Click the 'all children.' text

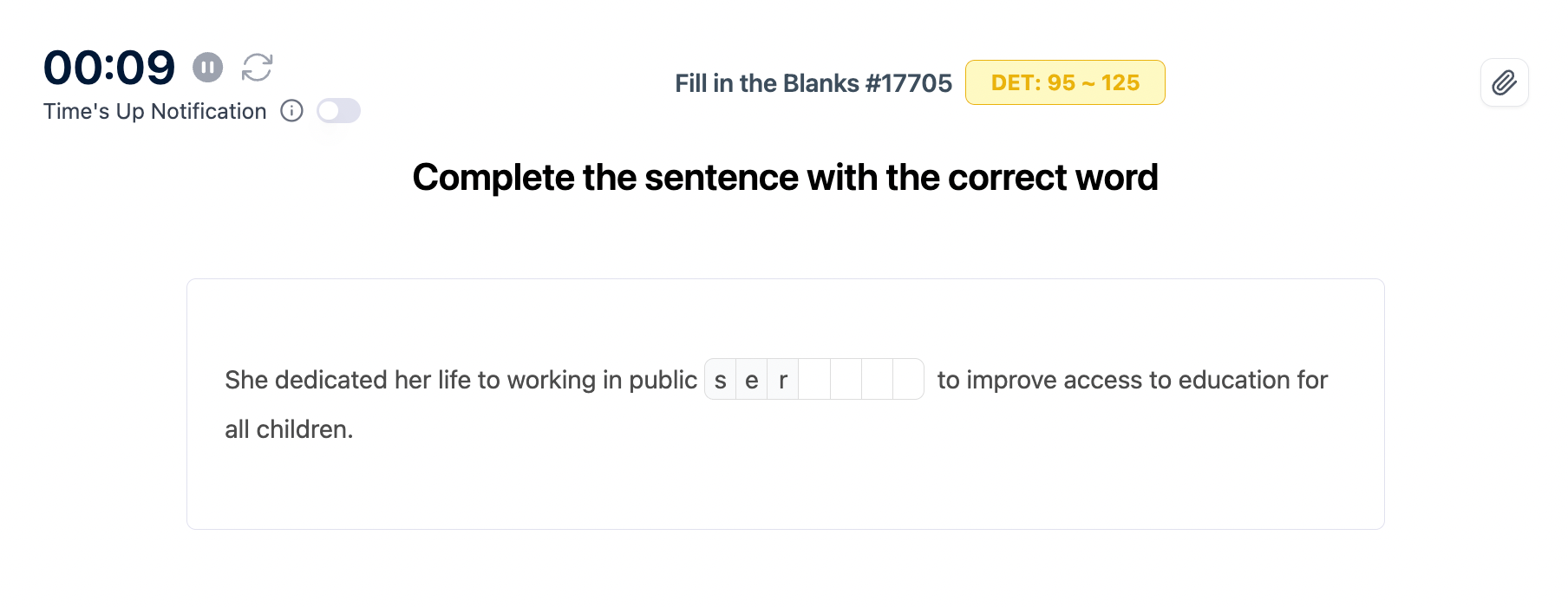coord(289,429)
